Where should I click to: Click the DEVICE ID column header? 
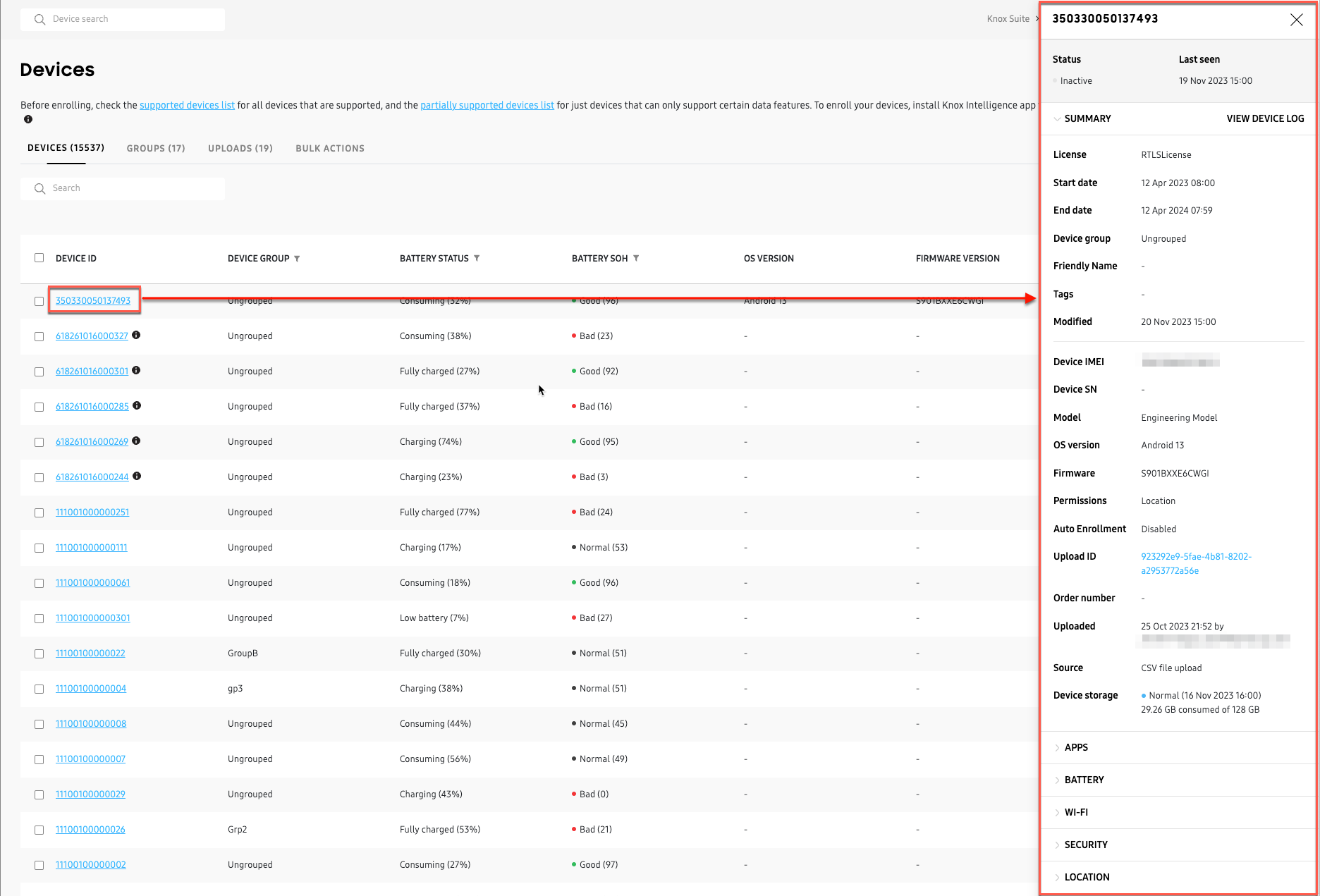pos(76,259)
